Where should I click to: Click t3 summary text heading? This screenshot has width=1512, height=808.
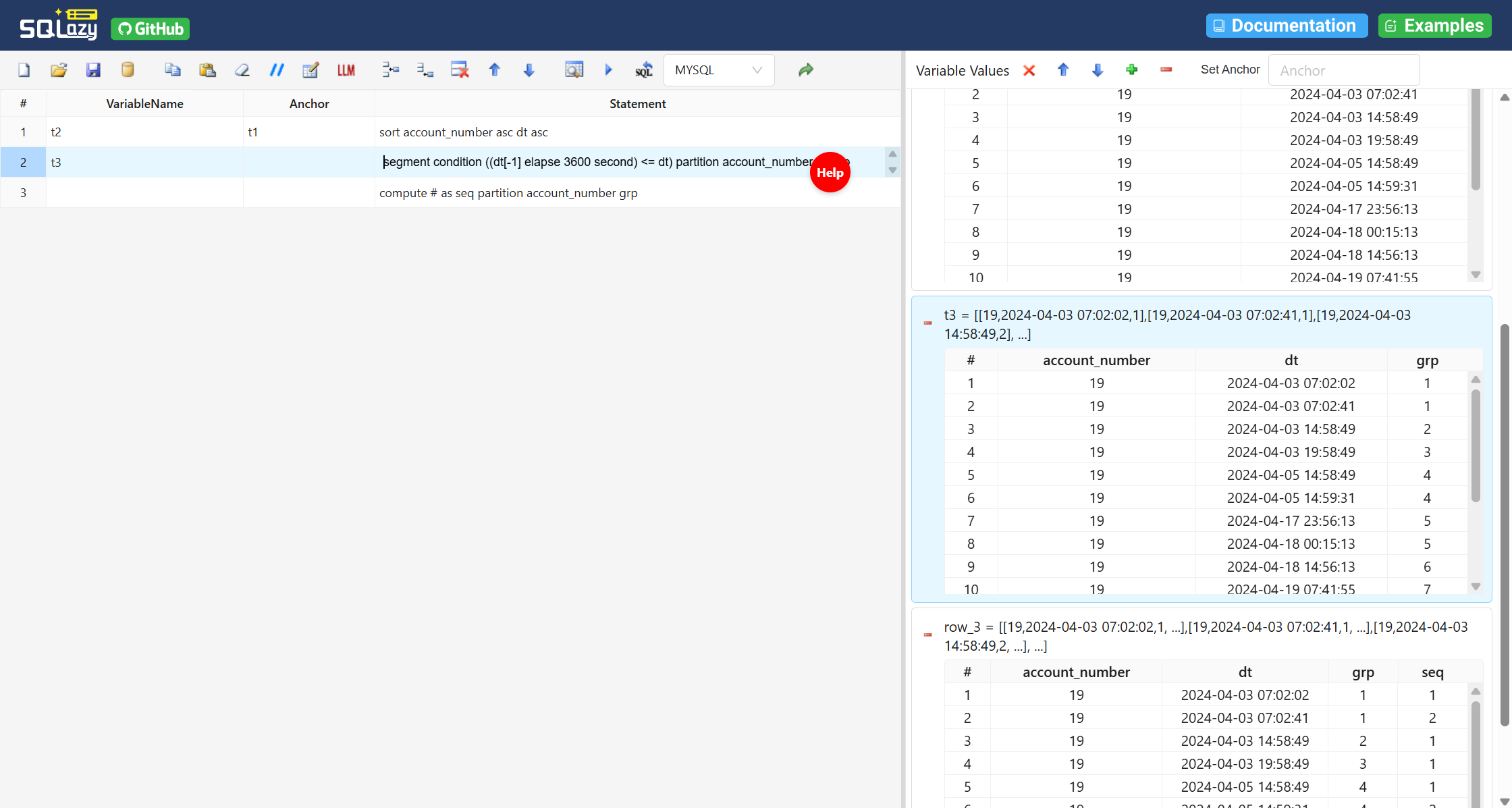pyautogui.click(x=1177, y=325)
